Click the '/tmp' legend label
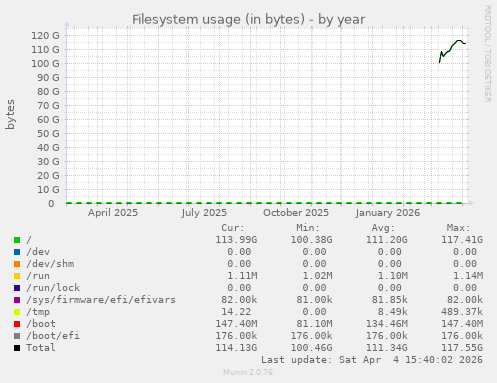 (38, 312)
